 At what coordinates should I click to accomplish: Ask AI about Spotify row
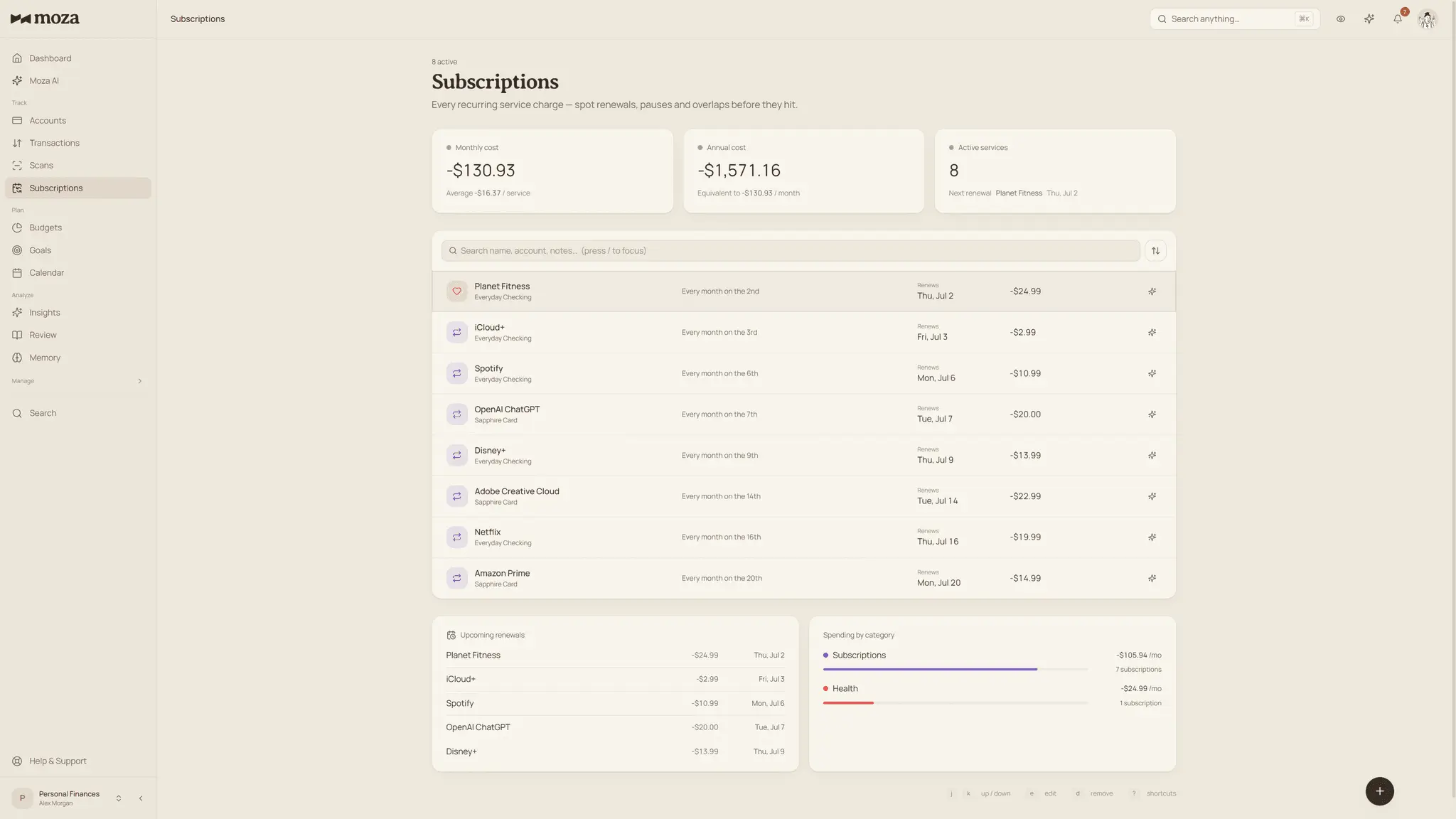click(1152, 373)
